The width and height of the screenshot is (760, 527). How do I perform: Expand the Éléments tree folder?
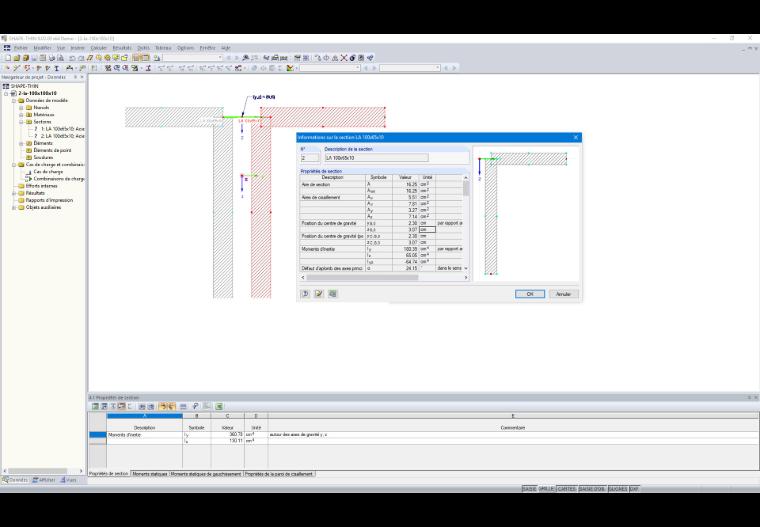(x=21, y=144)
